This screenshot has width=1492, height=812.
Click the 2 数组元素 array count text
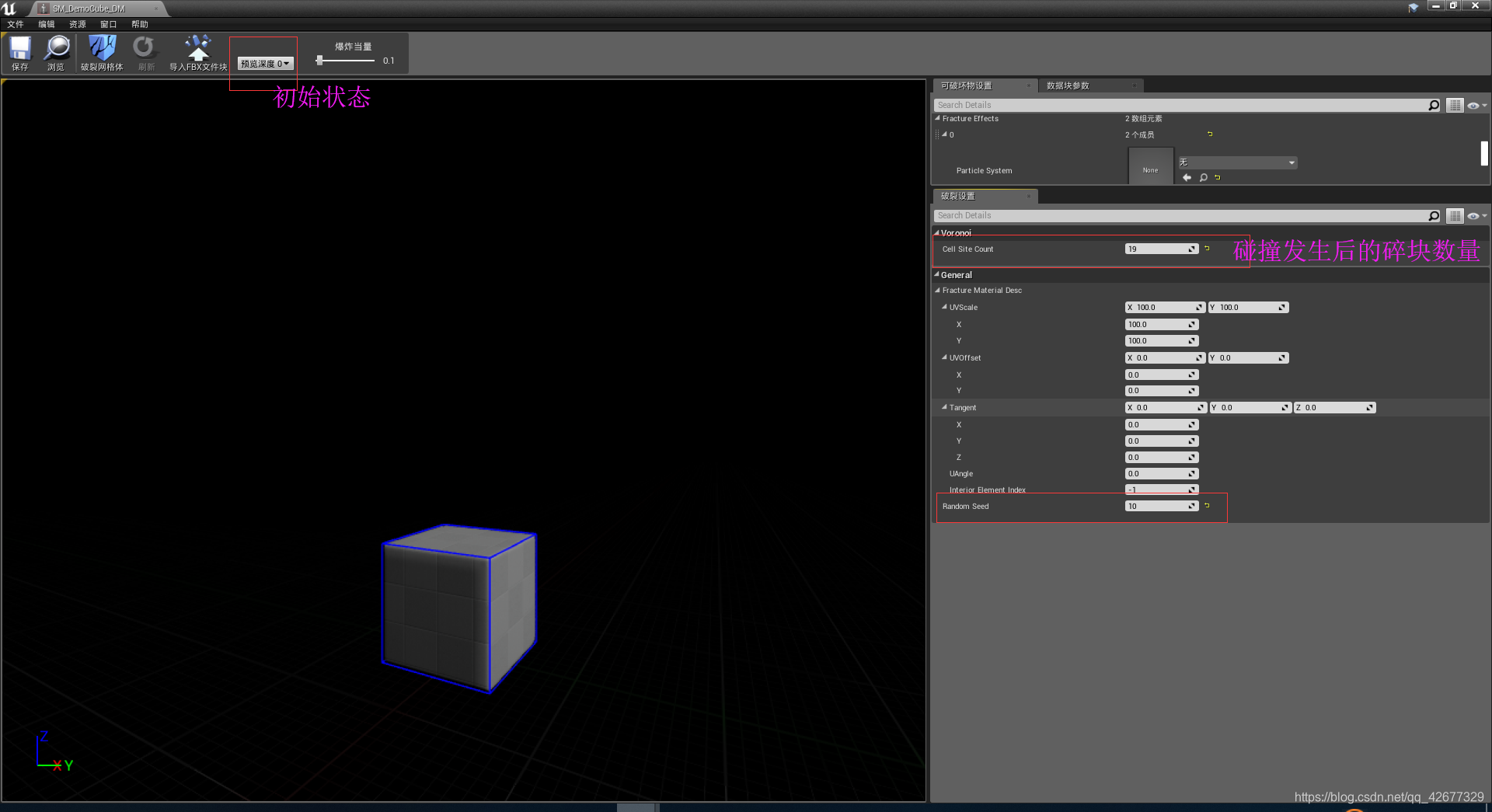pos(1143,118)
